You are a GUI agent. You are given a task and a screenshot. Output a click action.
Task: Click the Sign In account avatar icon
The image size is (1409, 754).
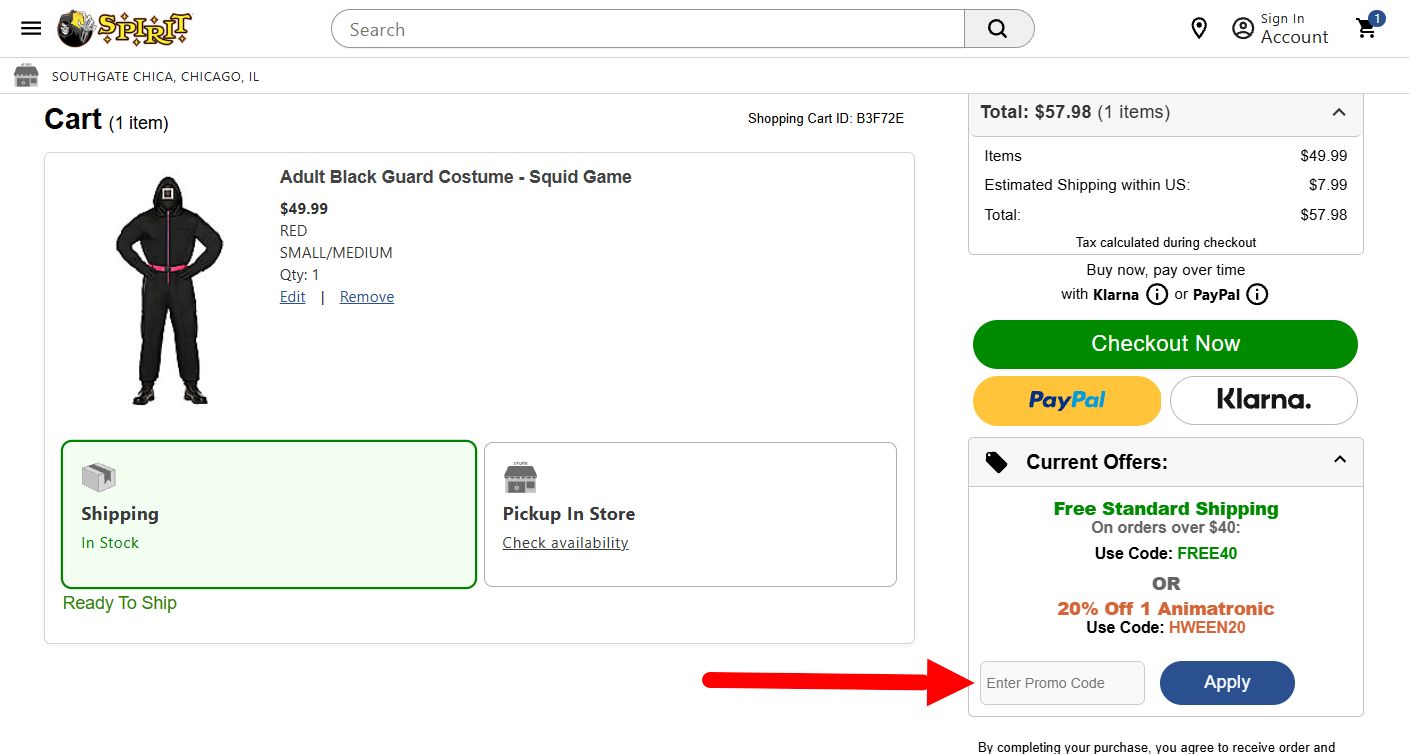click(x=1243, y=29)
